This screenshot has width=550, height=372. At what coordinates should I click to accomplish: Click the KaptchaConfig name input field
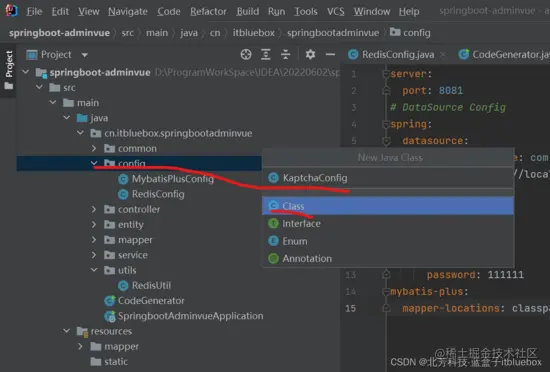(388, 178)
